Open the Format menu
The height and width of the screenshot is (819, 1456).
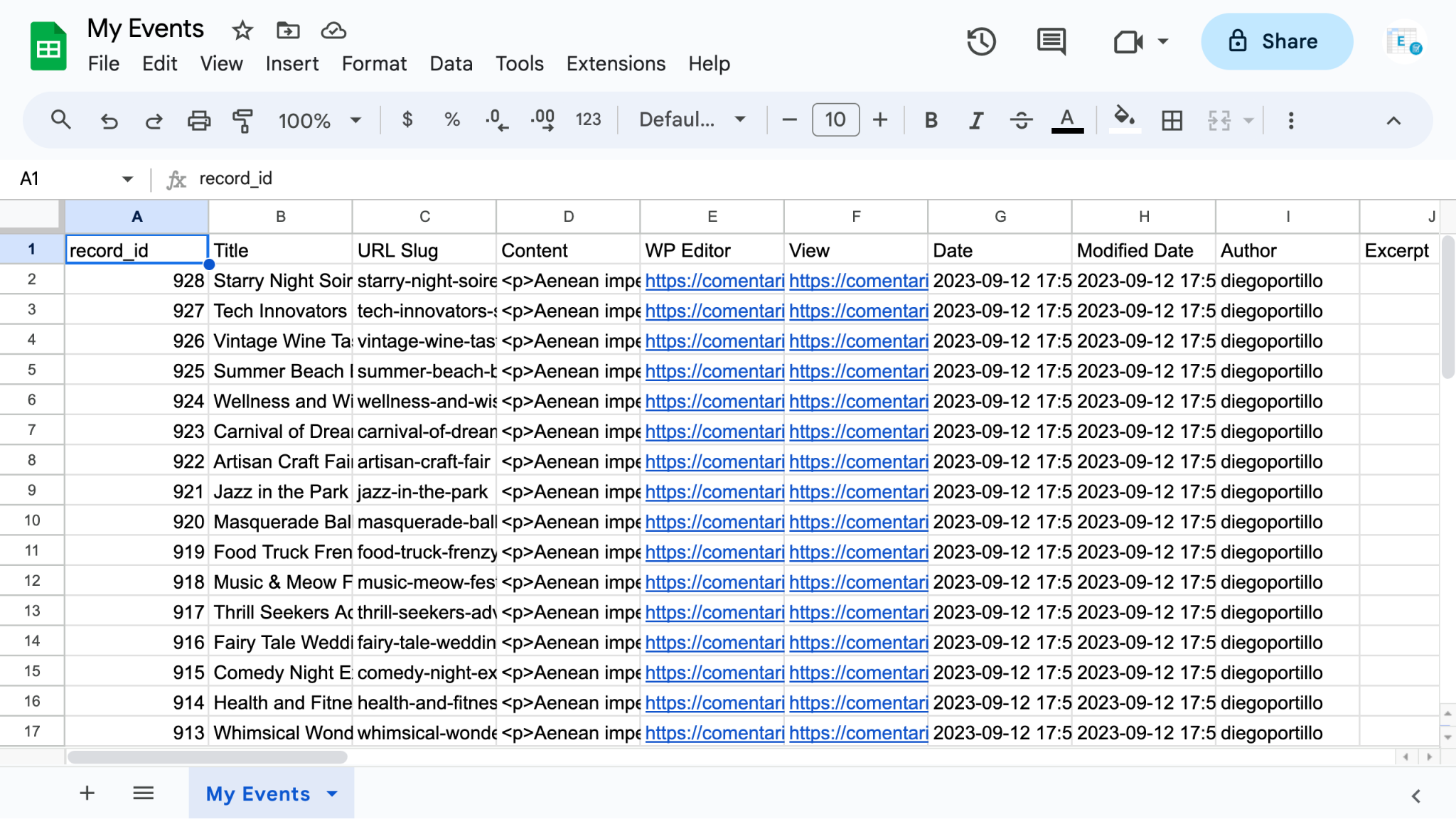(x=374, y=63)
